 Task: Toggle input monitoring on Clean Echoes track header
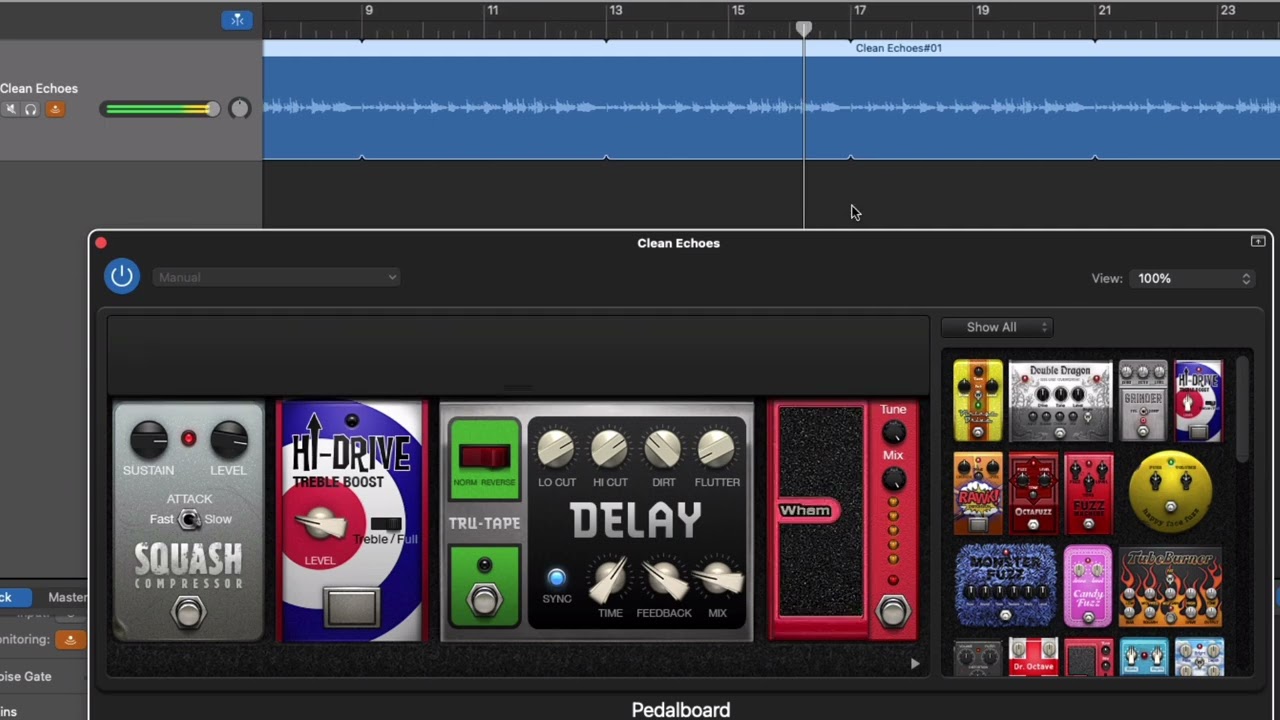(x=55, y=109)
